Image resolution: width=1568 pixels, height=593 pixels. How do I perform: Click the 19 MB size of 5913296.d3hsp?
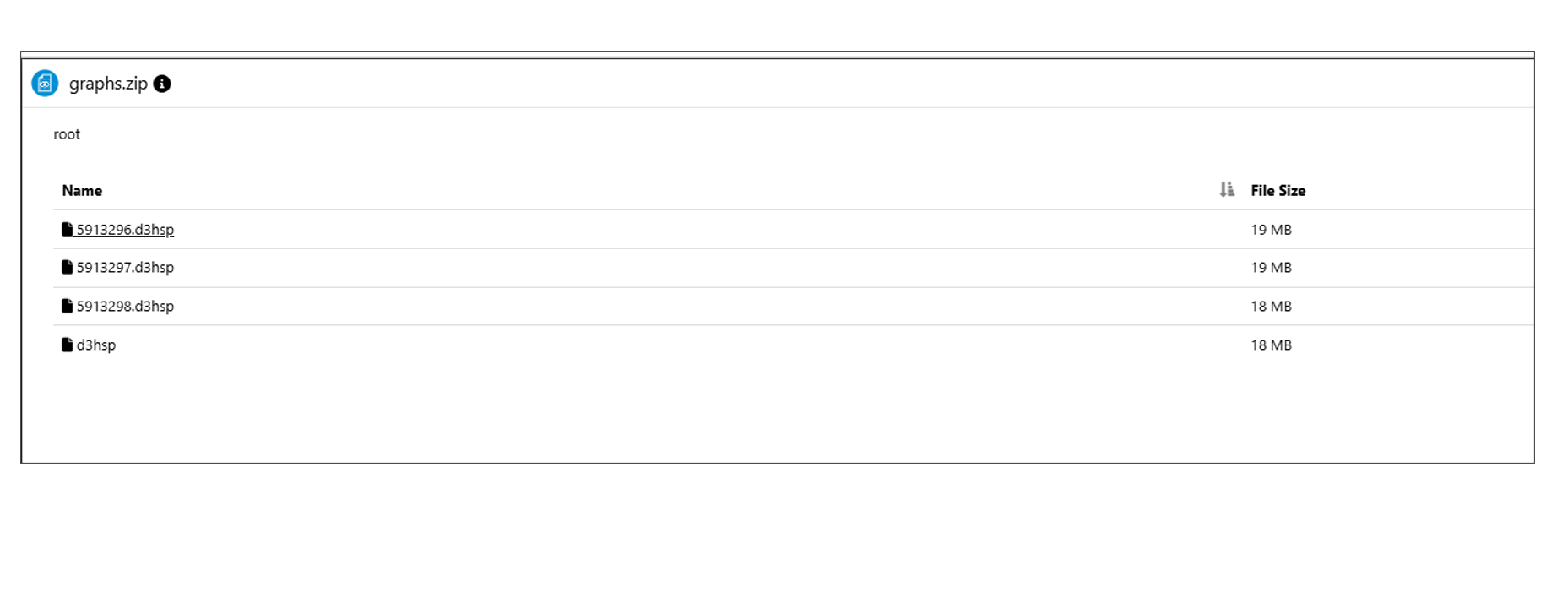1271,230
